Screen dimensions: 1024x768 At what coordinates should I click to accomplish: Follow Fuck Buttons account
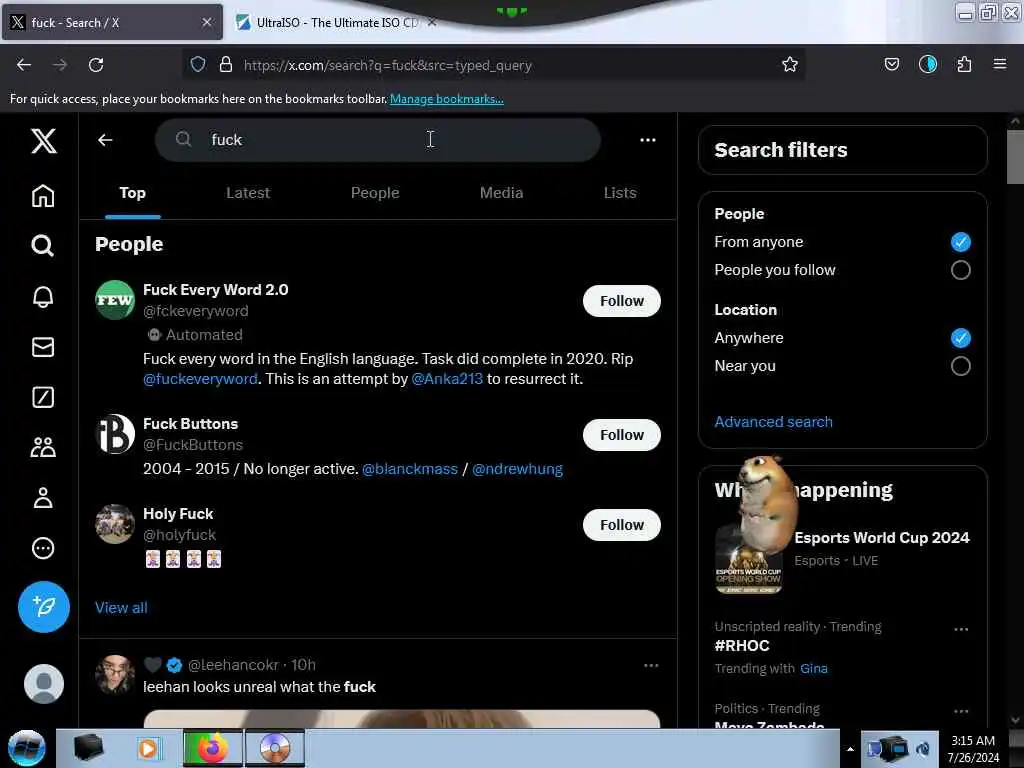click(x=622, y=435)
